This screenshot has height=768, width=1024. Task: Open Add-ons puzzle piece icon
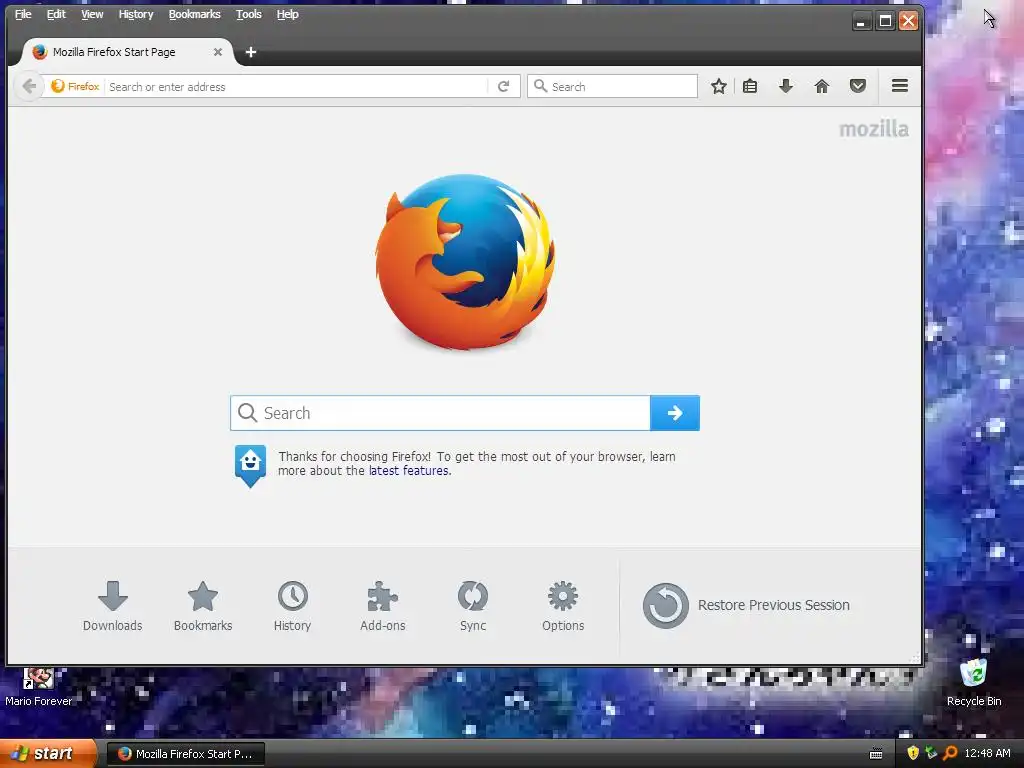coord(383,606)
